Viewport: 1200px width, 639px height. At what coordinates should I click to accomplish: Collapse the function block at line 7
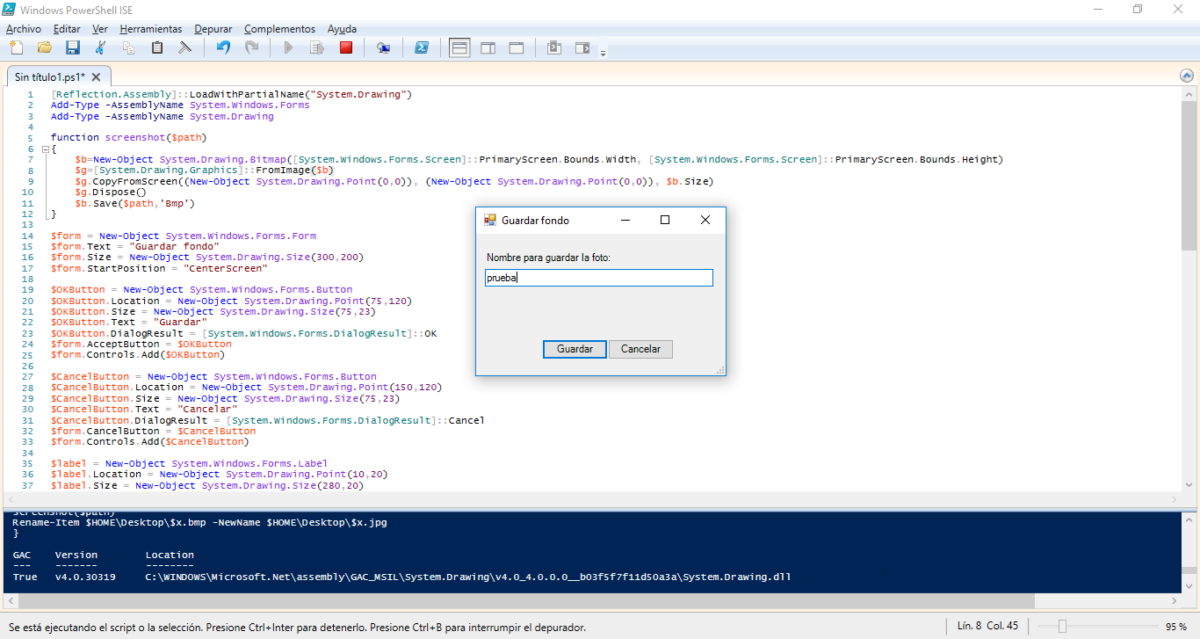[x=43, y=148]
